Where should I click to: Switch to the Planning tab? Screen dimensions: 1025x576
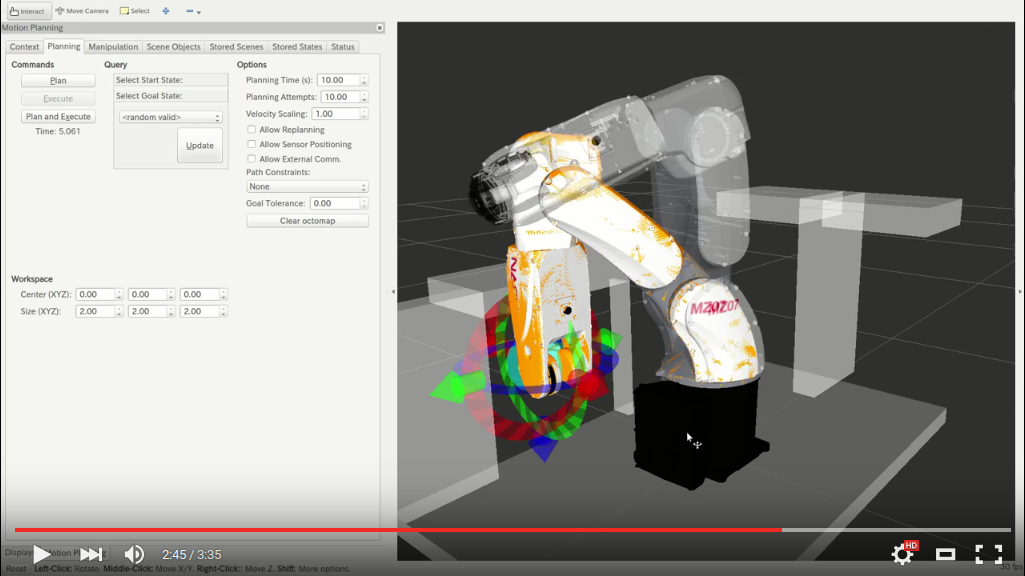click(x=63, y=46)
